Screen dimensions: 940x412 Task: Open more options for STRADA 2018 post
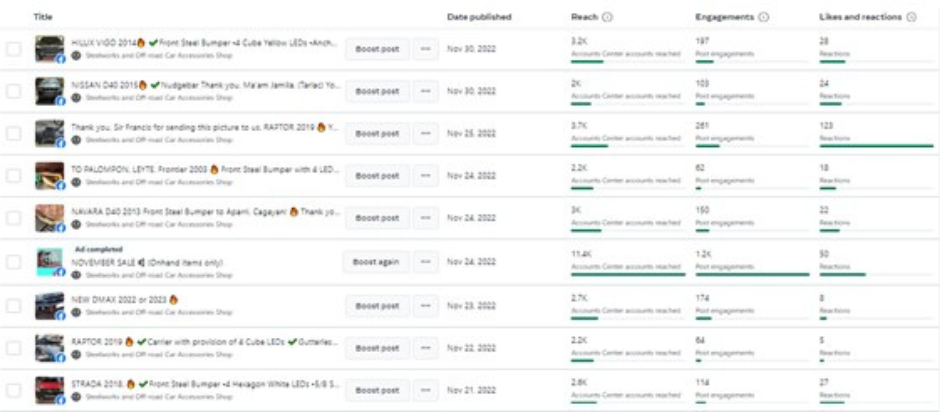pyautogui.click(x=425, y=390)
